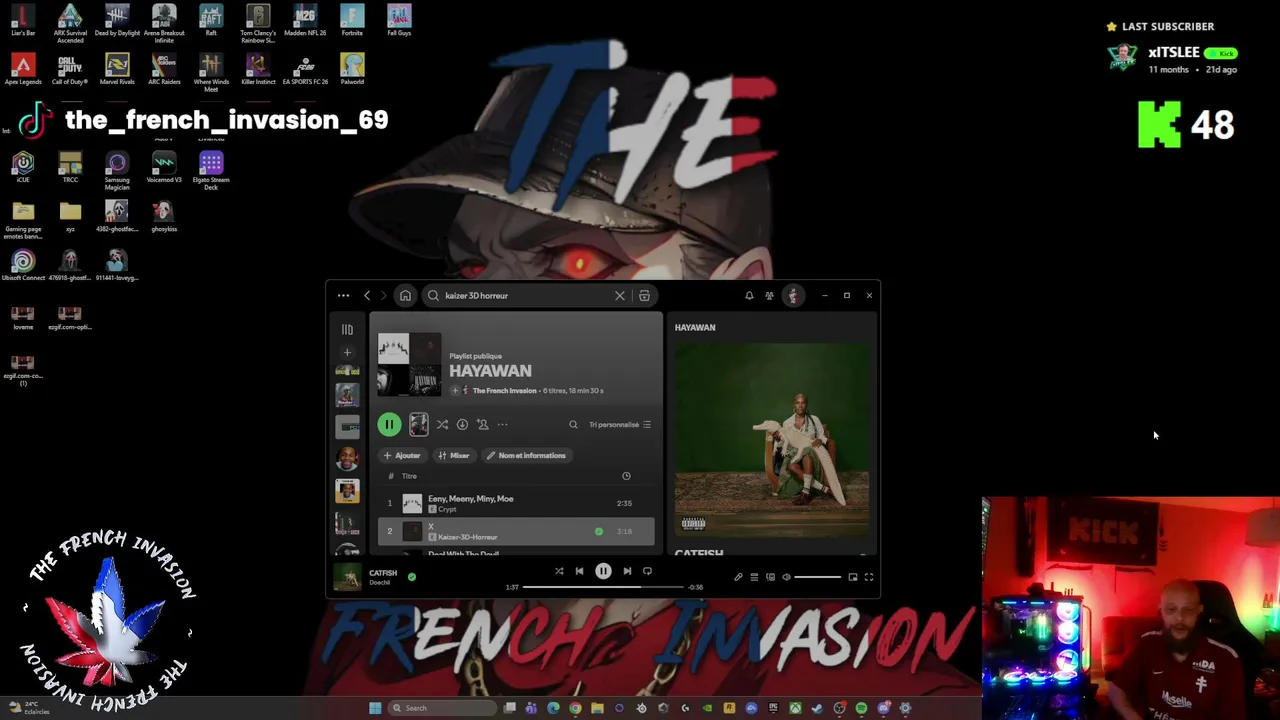This screenshot has width=1280, height=720.
Task: Open the Spotify profile avatar menu
Action: [793, 296]
